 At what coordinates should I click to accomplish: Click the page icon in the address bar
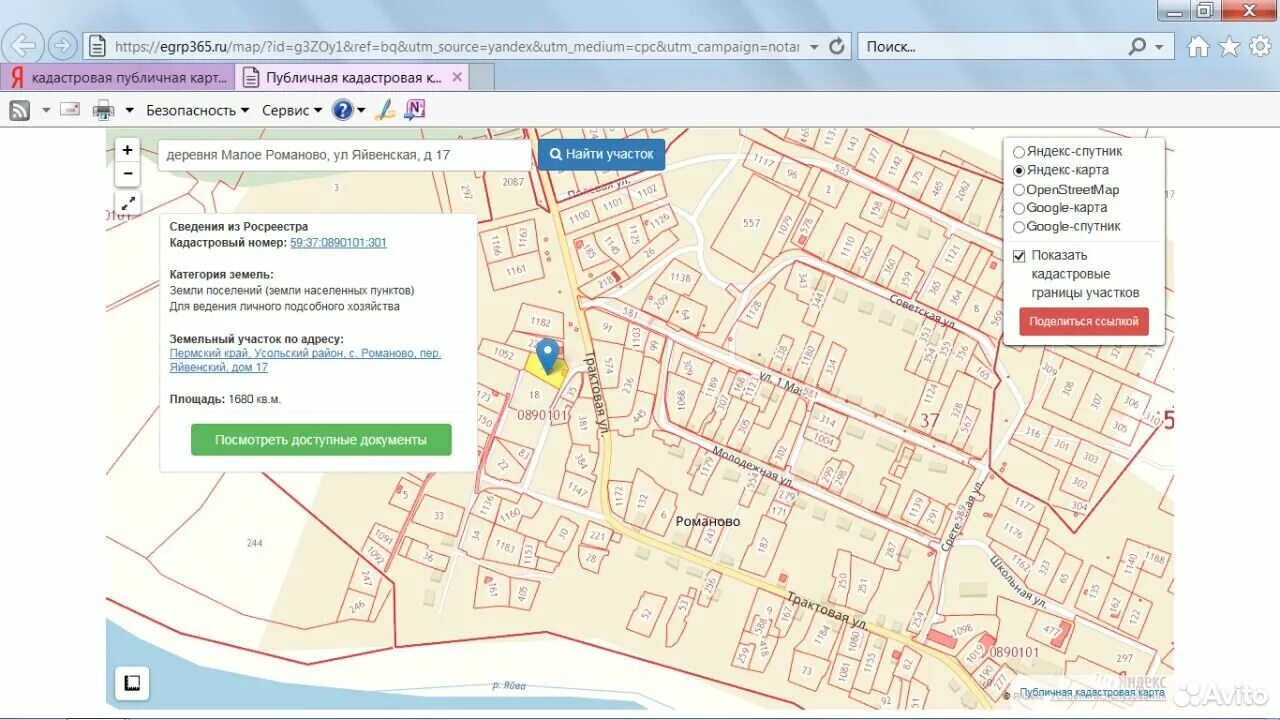point(97,46)
